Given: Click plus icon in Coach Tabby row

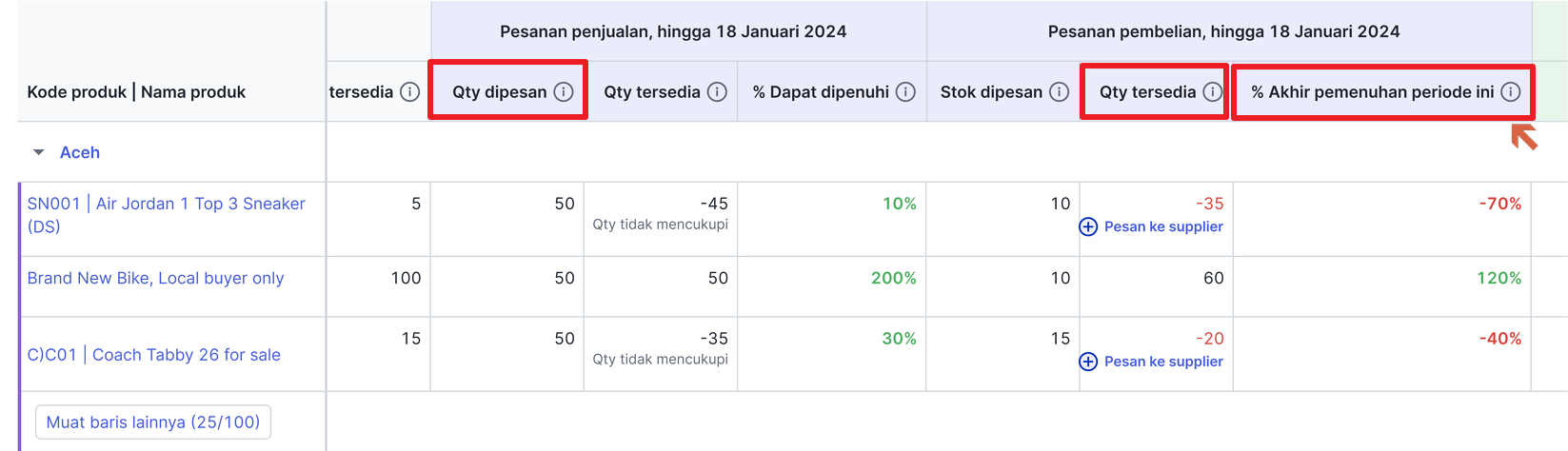Looking at the screenshot, I should (1088, 362).
